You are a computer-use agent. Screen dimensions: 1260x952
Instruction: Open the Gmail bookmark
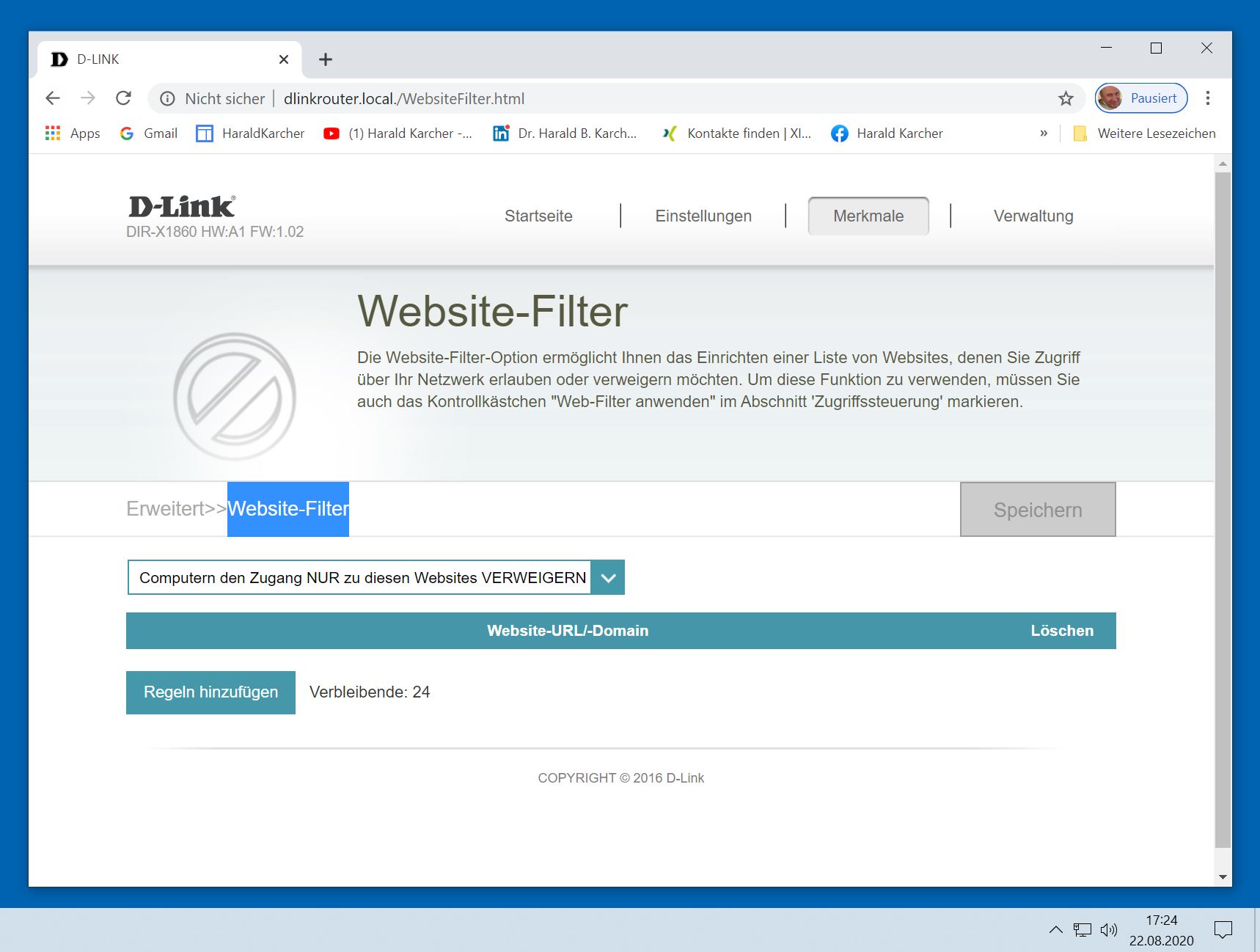click(x=149, y=133)
